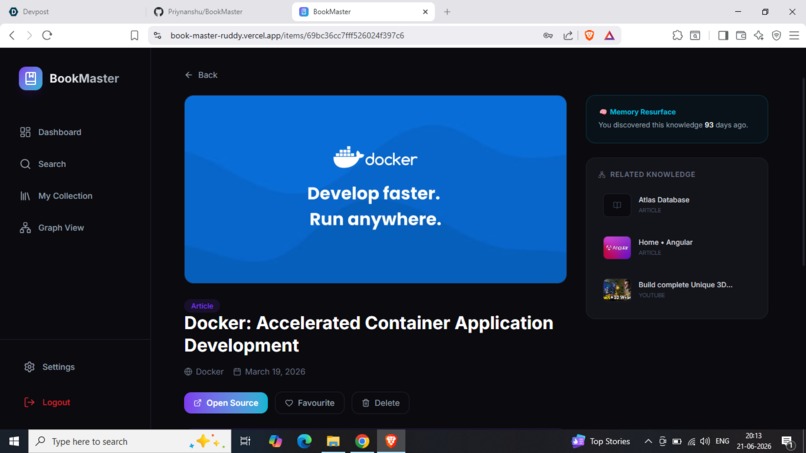The width and height of the screenshot is (806, 453).
Task: Reload the page
Action: click(x=47, y=35)
